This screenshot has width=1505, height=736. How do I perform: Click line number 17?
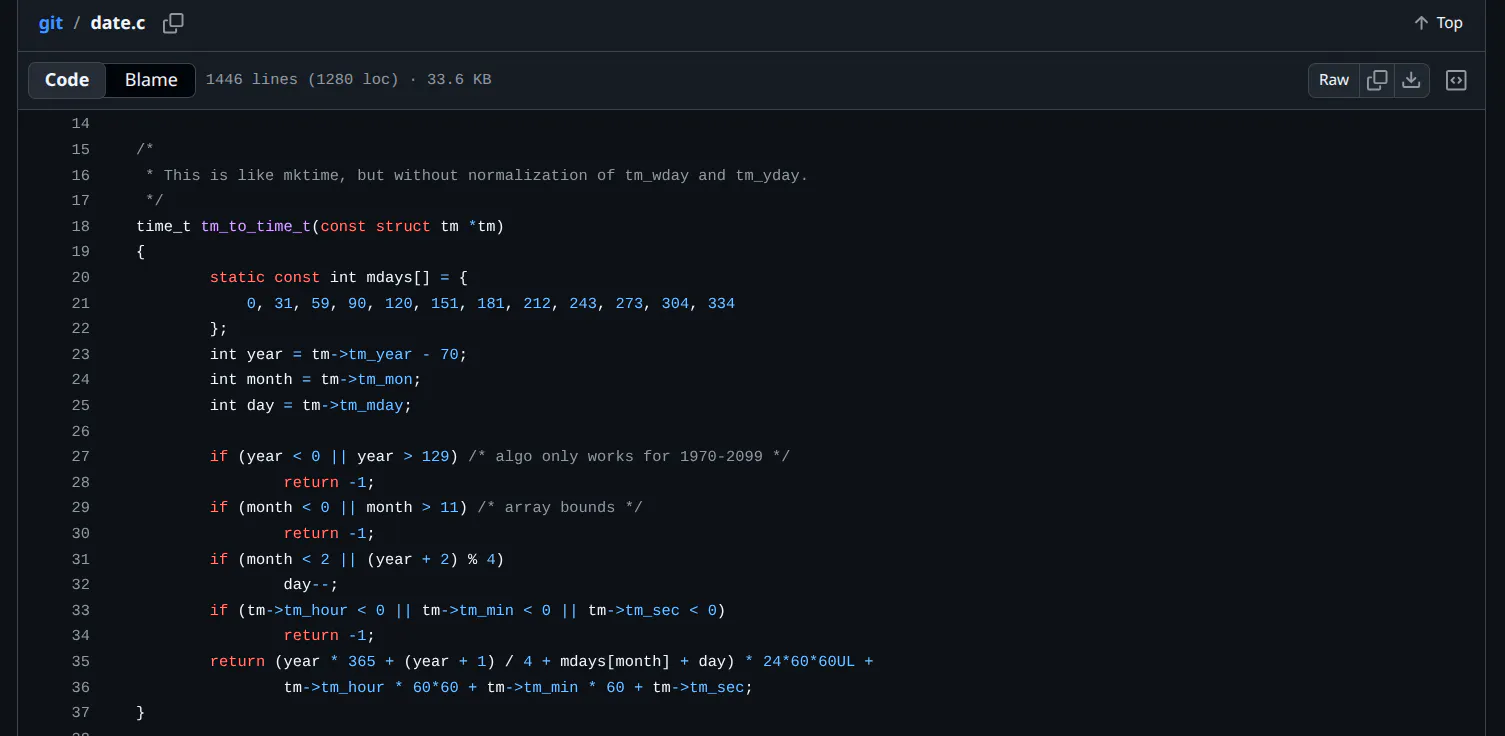pos(80,201)
